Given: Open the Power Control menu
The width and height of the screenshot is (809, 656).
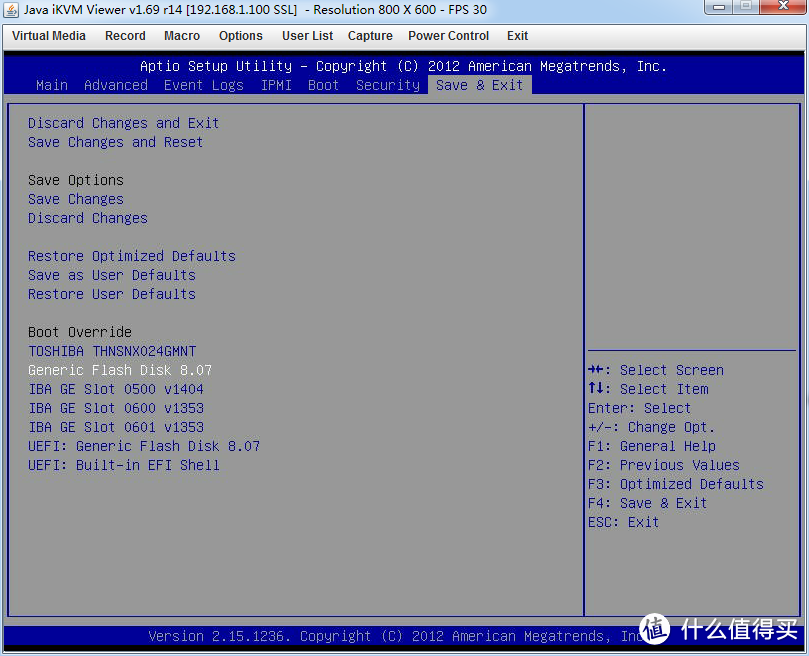Looking at the screenshot, I should click(448, 36).
